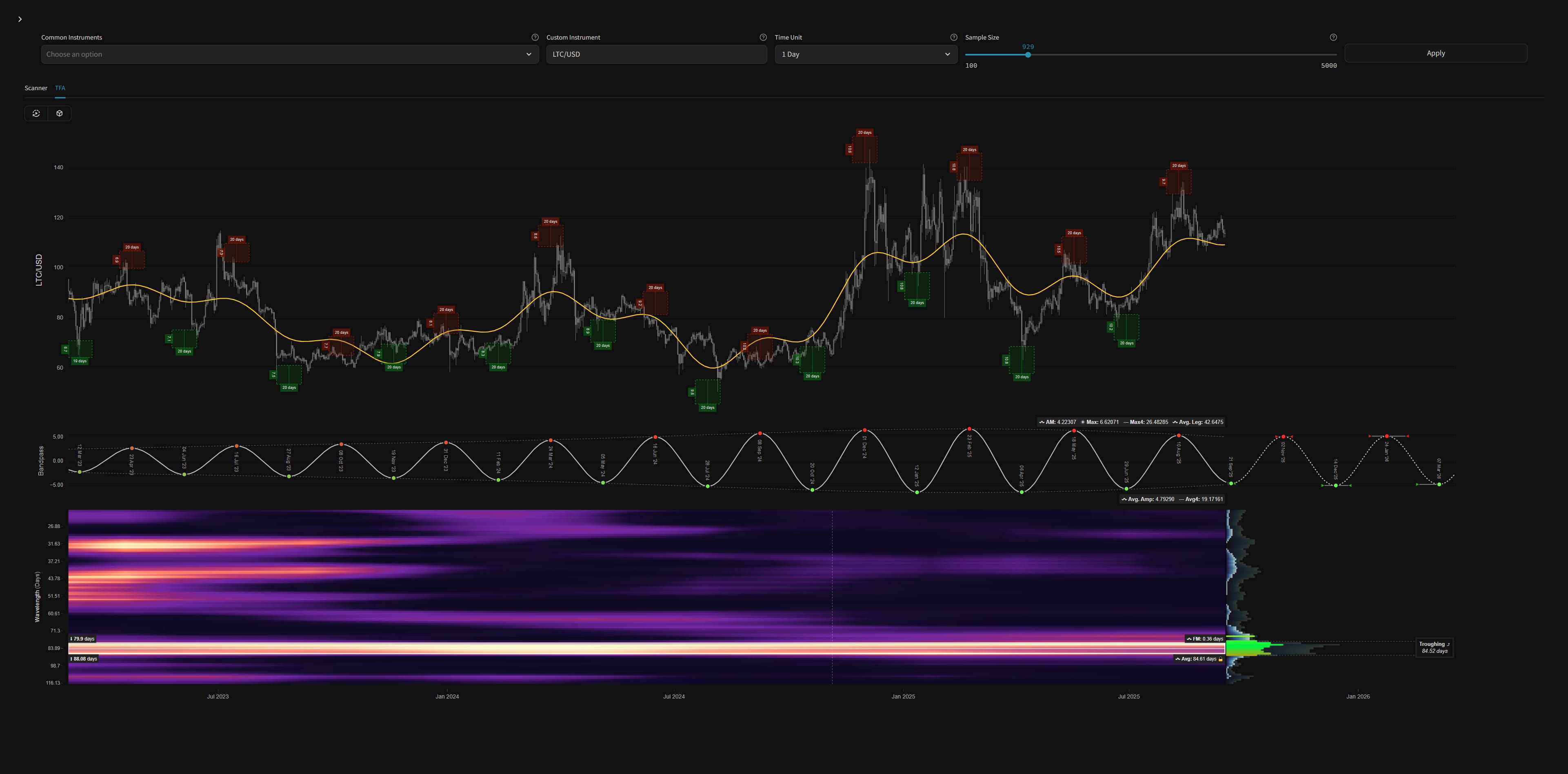Click inside the LTC/USD instrument field

click(x=656, y=54)
